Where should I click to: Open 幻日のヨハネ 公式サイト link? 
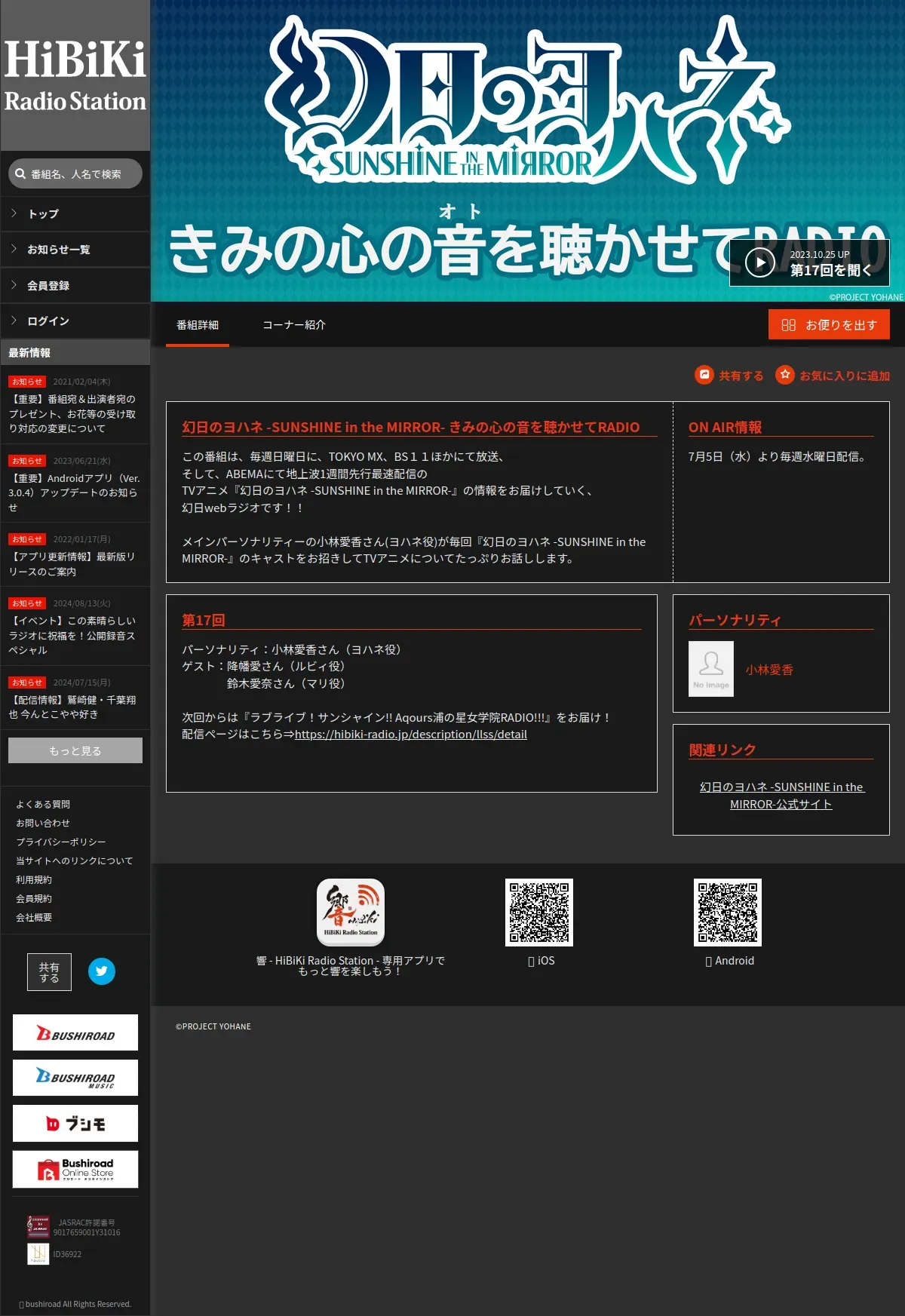(781, 796)
